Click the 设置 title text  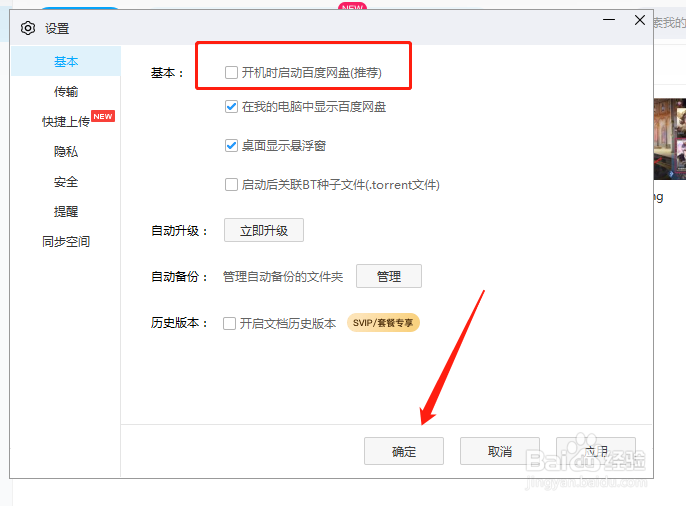click(57, 29)
